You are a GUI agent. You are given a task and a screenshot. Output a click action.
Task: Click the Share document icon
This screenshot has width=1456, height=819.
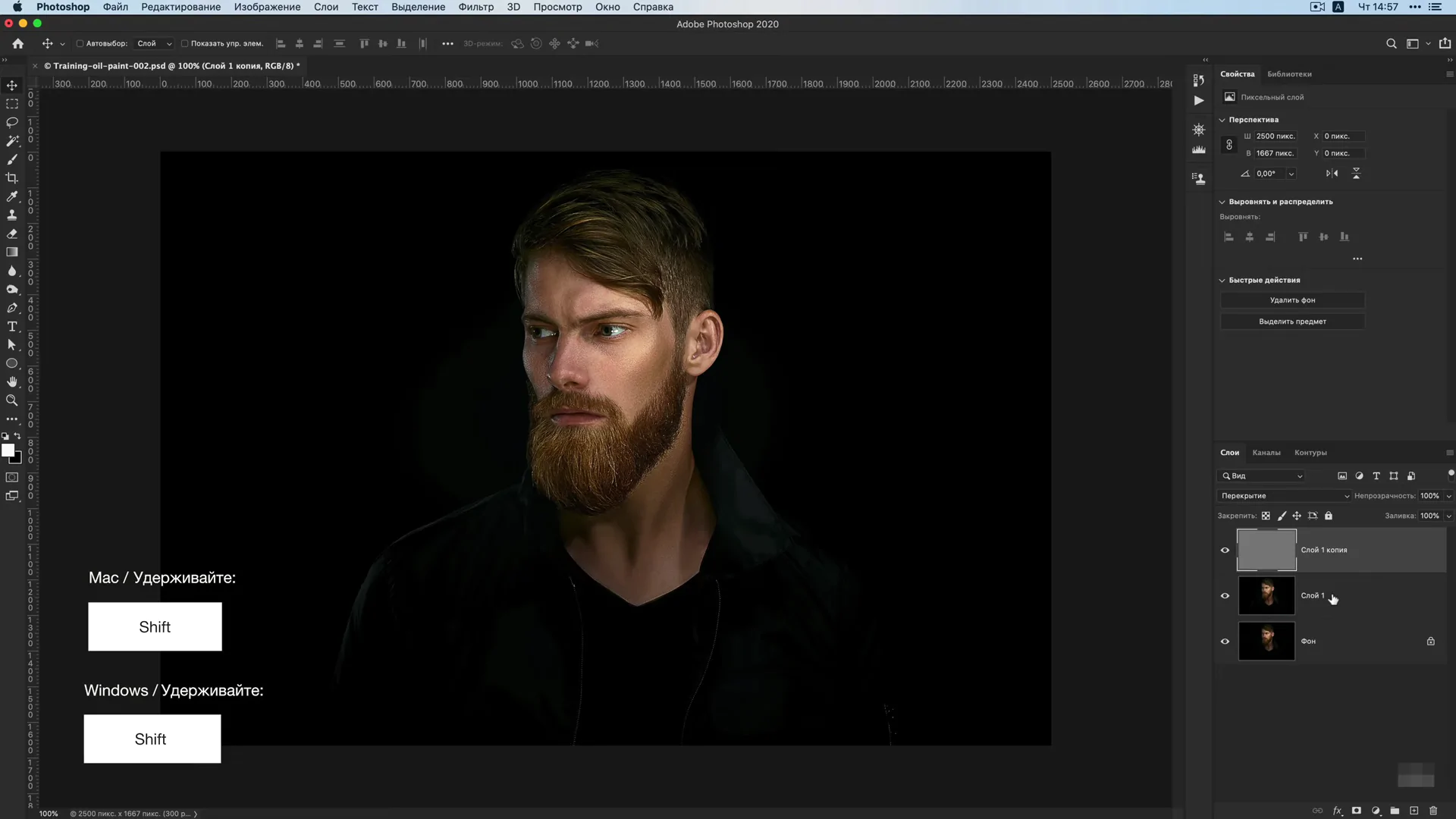point(1445,43)
